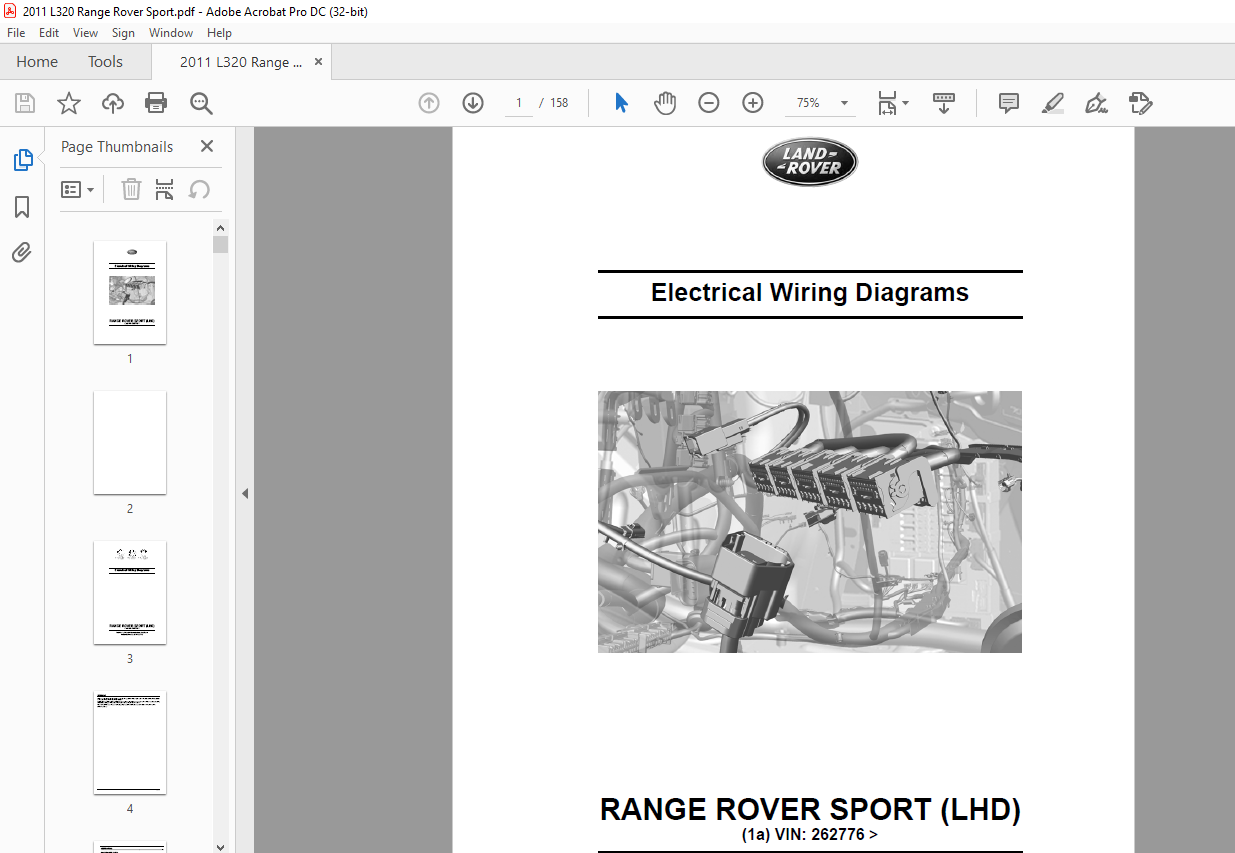Screen dimensions: 1235x853
Task: Activate the Hand pan tool
Action: click(665, 103)
